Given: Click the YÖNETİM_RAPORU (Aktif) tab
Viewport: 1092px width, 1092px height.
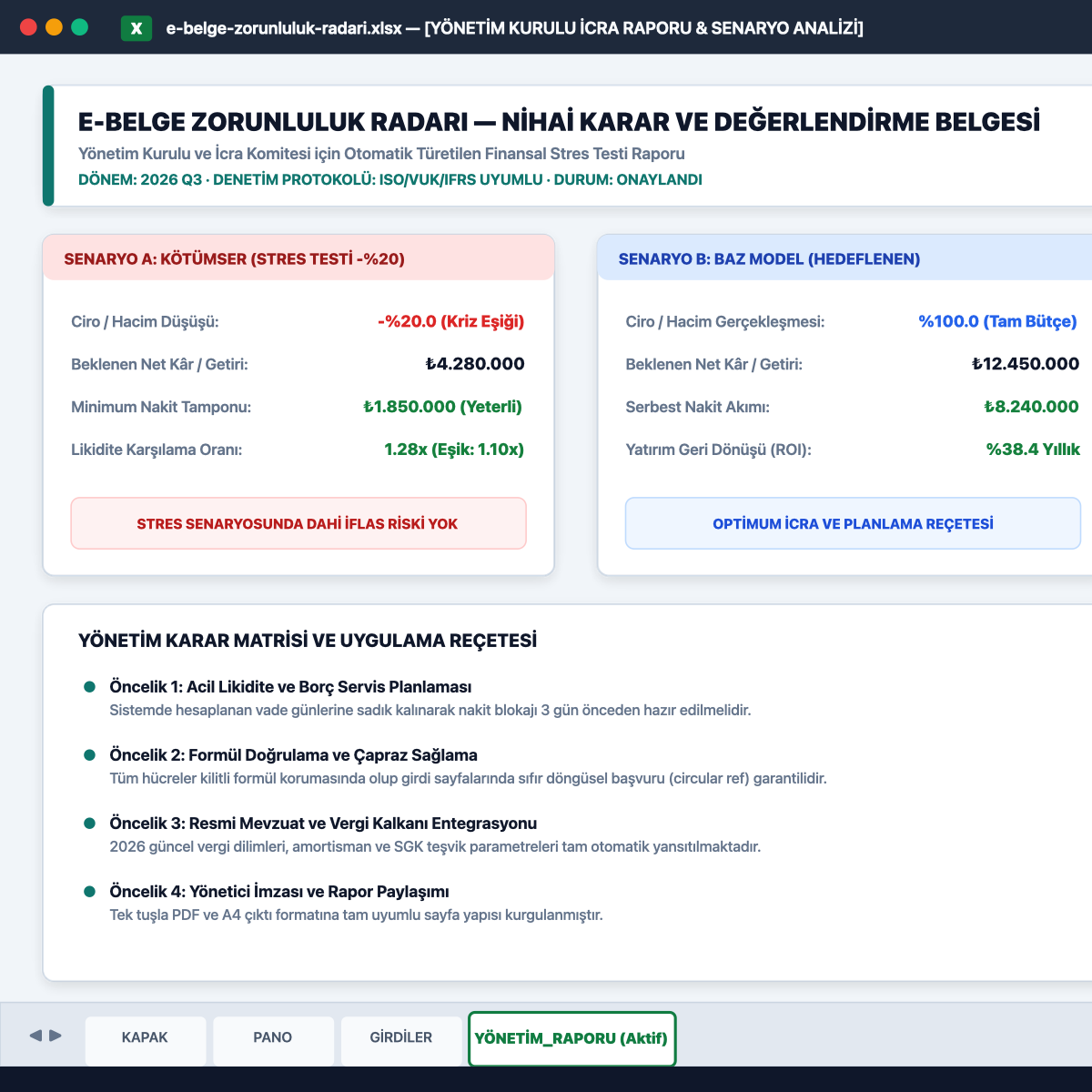Looking at the screenshot, I should coord(571,1038).
